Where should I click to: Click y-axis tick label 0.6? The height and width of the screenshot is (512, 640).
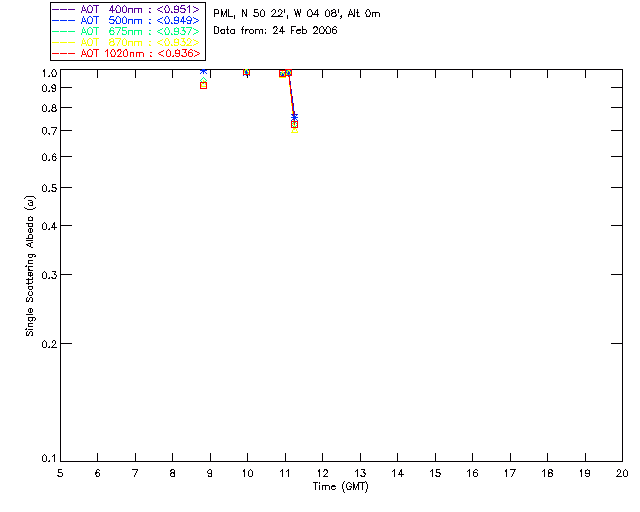click(49, 157)
